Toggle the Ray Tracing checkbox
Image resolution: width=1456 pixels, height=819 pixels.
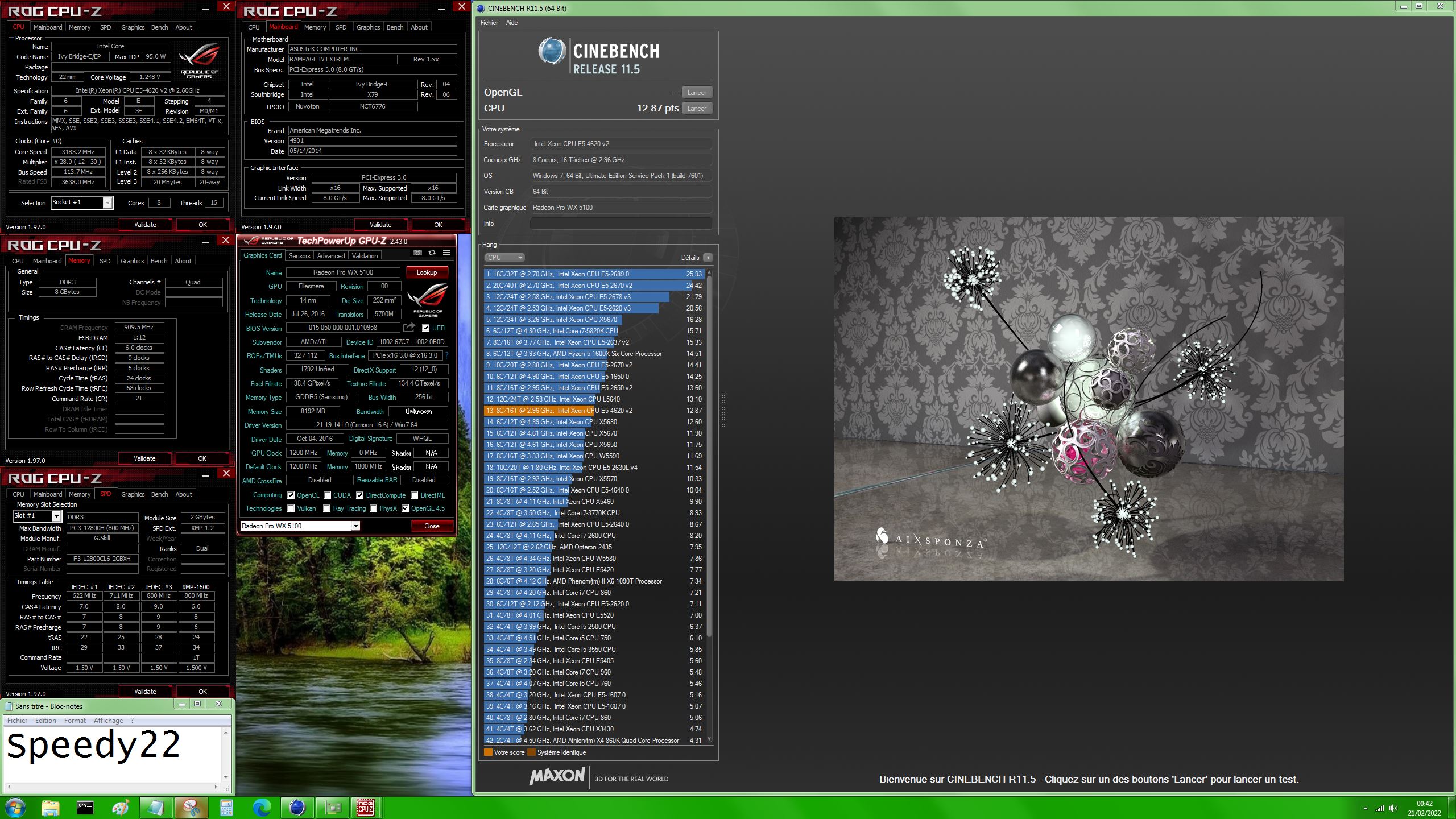coord(327,508)
